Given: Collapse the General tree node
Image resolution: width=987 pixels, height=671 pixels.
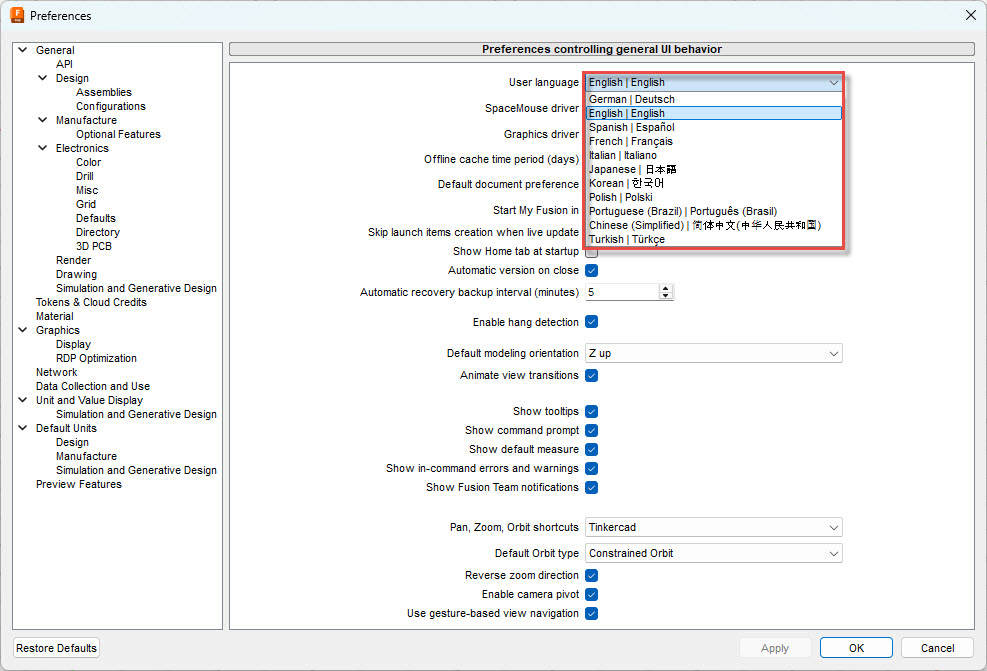Looking at the screenshot, I should point(23,50).
